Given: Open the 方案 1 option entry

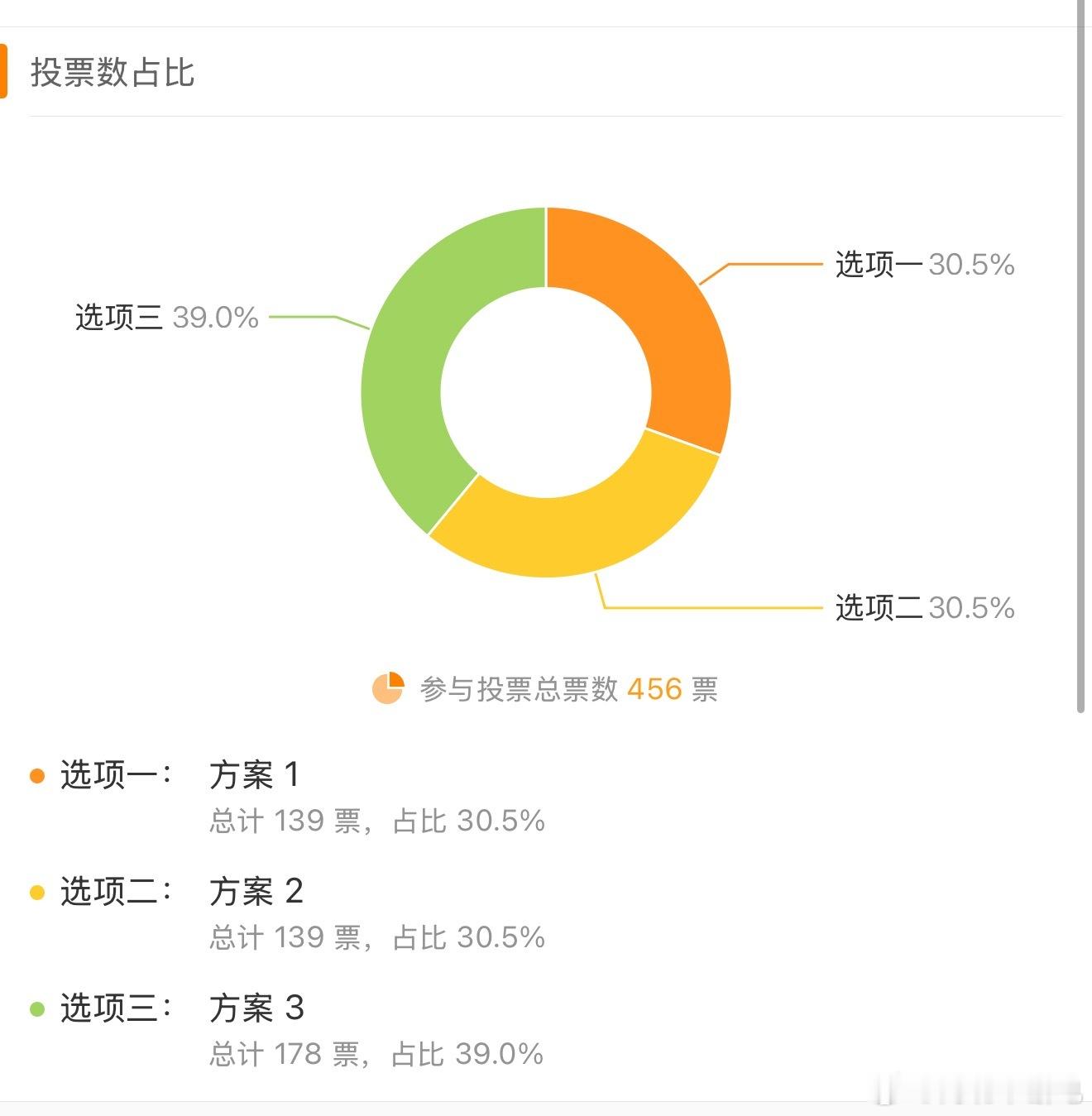Looking at the screenshot, I should point(254,775).
